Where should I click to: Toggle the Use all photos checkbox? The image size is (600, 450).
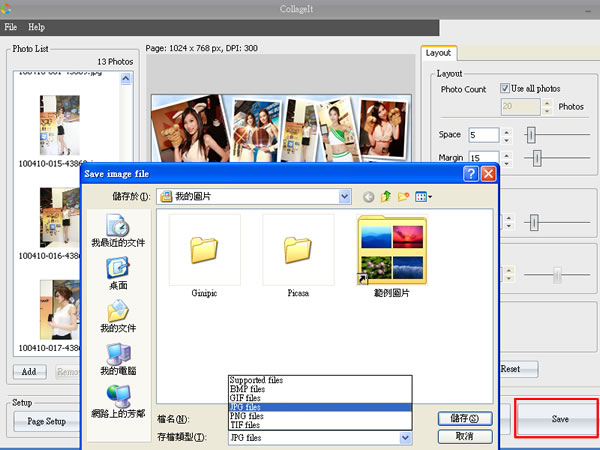505,88
